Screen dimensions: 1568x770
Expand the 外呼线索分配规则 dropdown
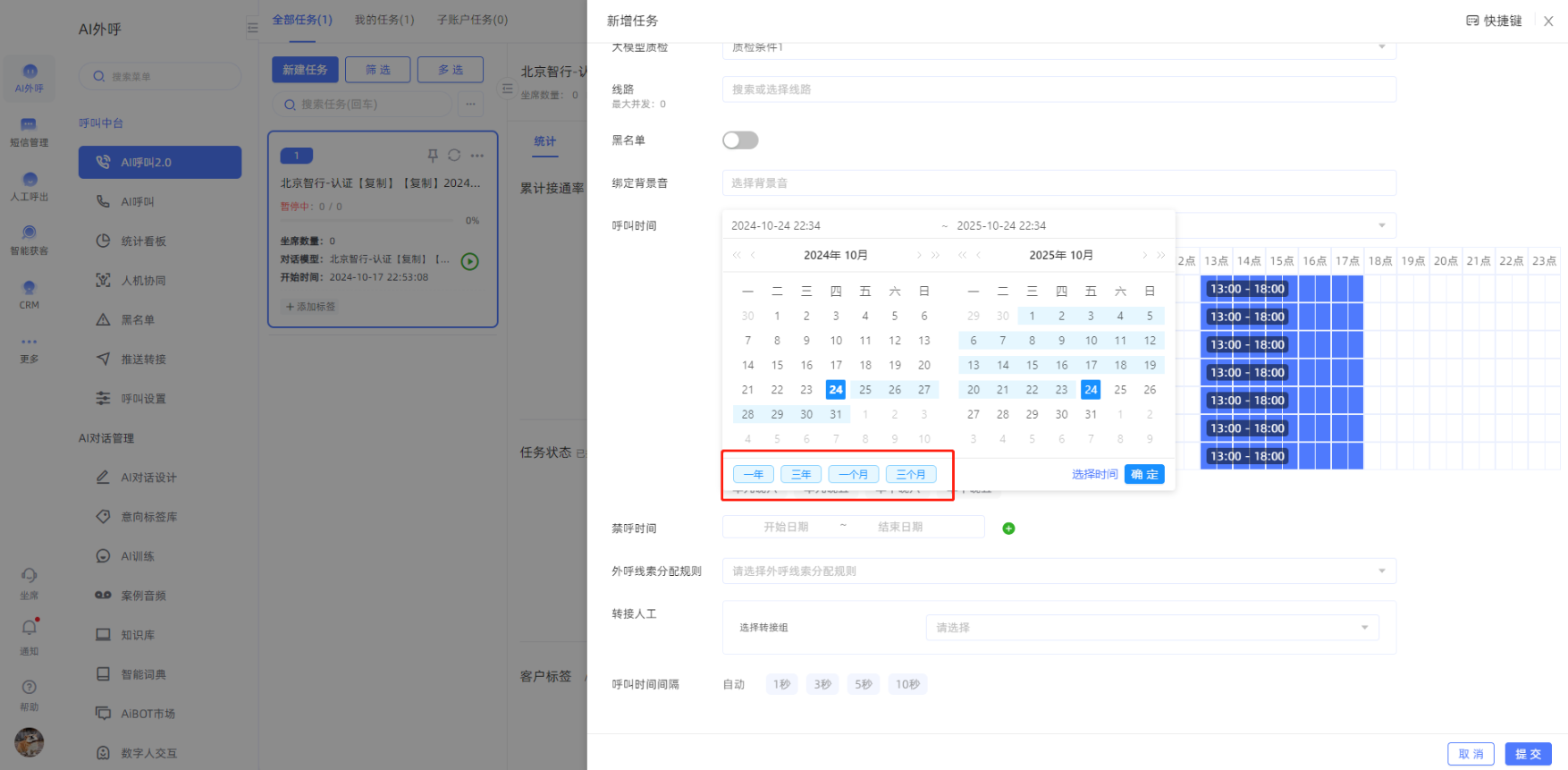point(1058,571)
